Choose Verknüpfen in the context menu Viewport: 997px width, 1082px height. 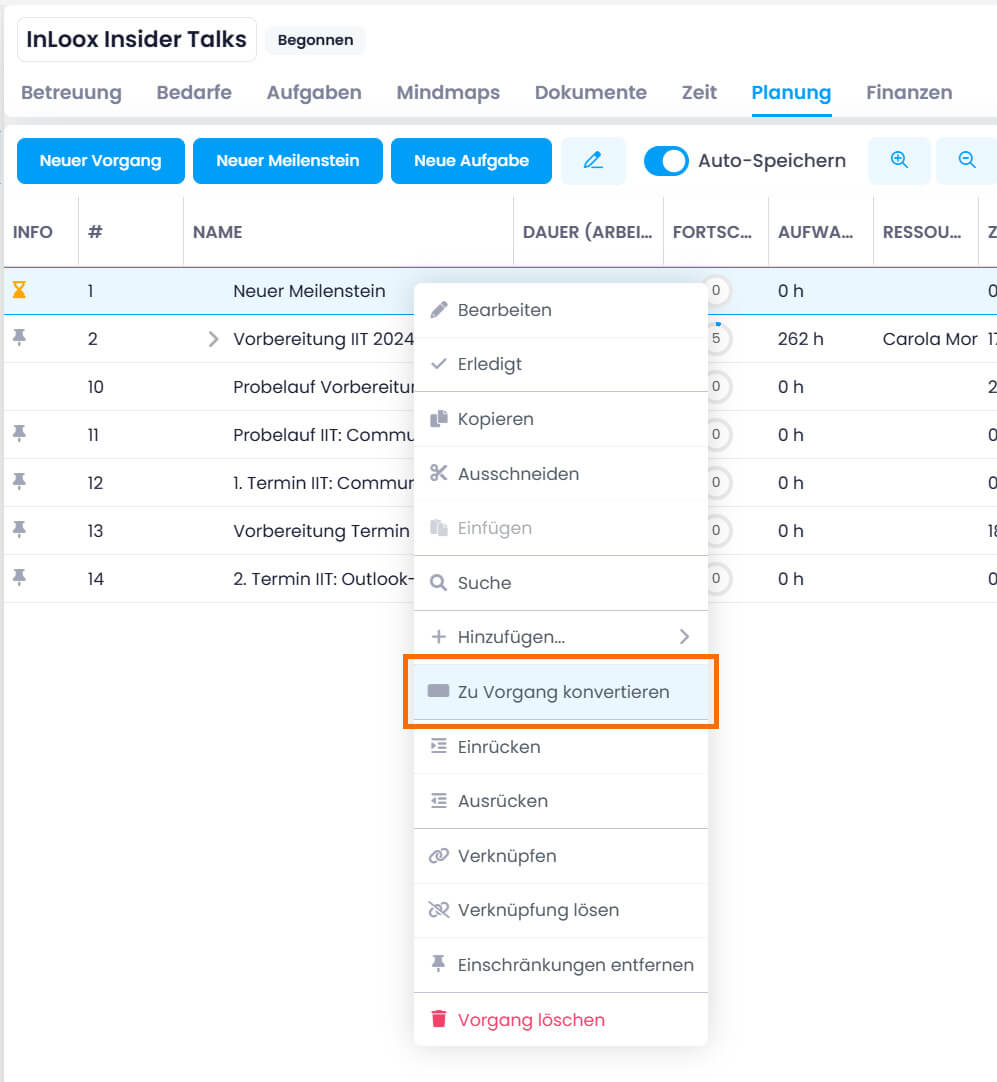[561, 856]
